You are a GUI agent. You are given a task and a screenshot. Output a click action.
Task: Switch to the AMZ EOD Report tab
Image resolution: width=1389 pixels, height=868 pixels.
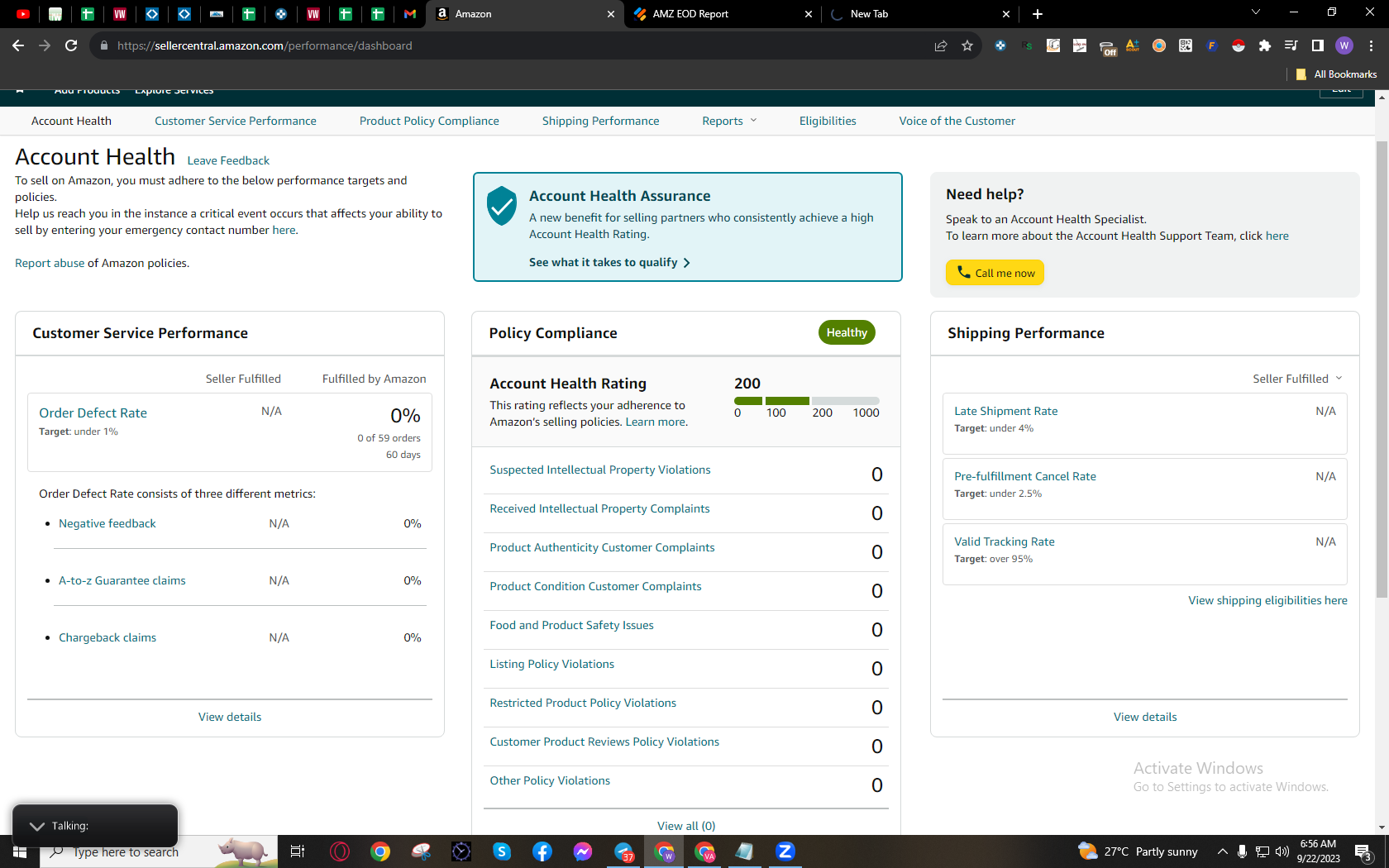[723, 14]
